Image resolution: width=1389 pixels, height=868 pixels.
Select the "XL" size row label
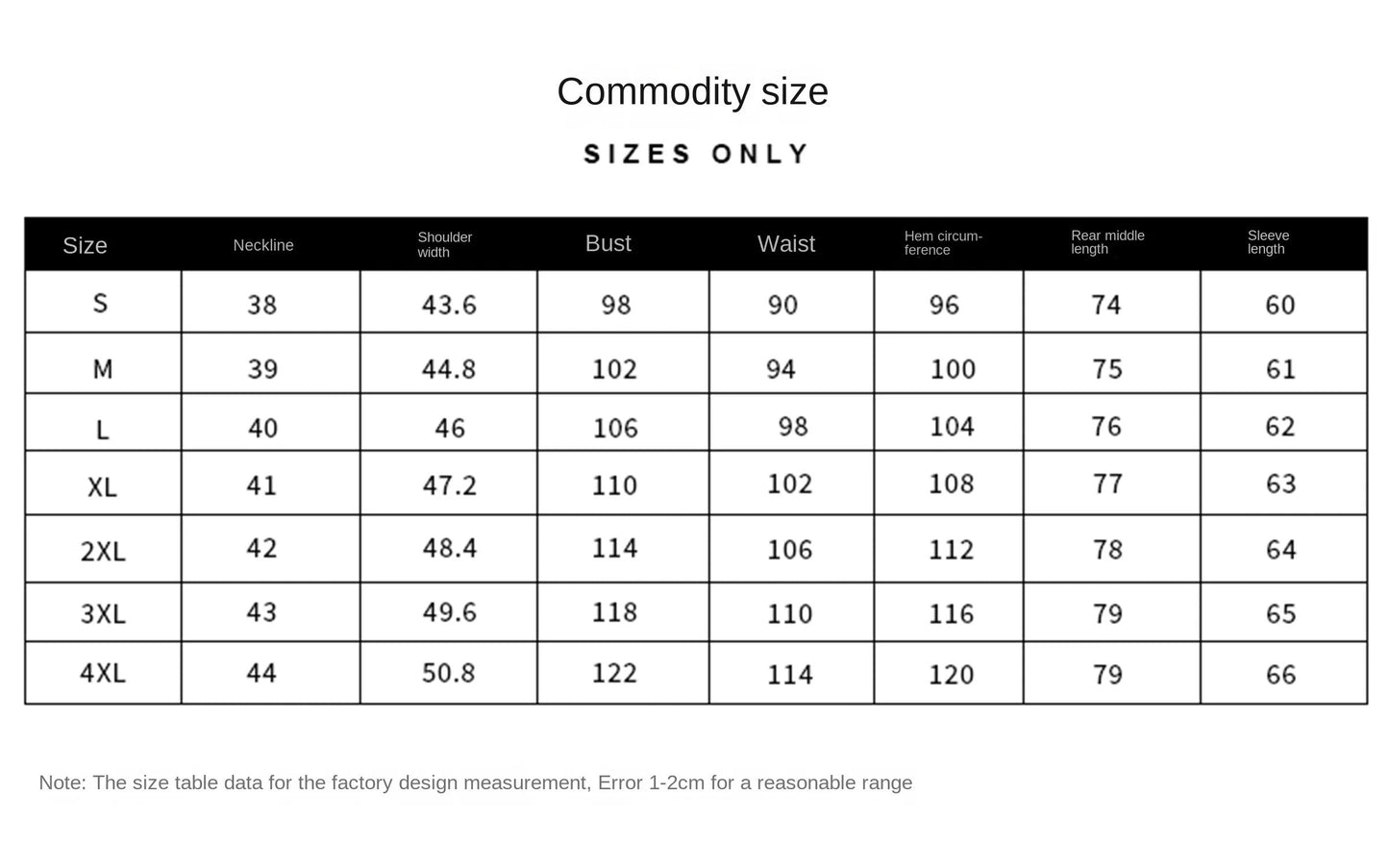(102, 486)
